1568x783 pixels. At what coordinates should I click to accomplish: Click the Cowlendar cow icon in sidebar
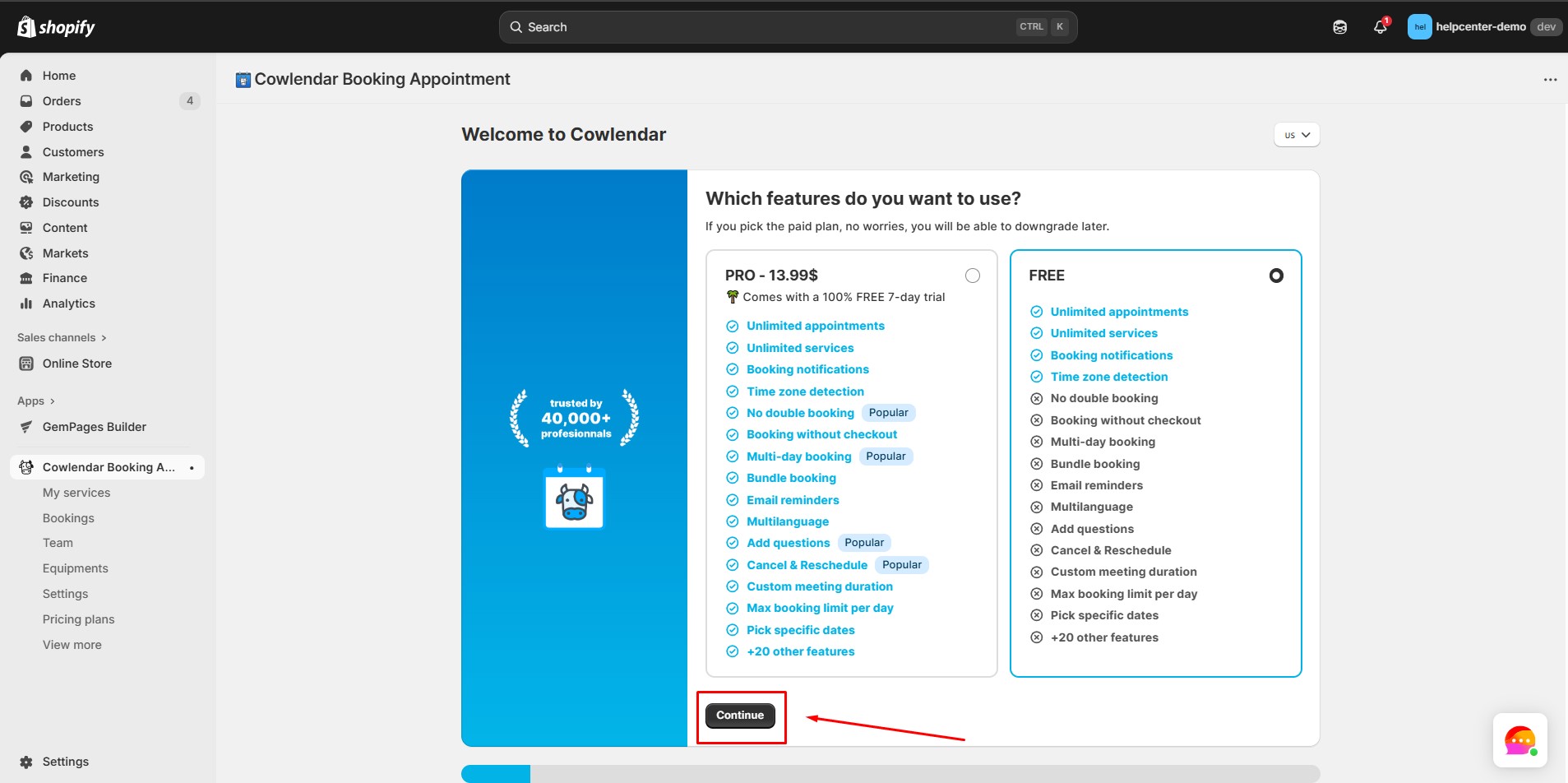(x=26, y=467)
